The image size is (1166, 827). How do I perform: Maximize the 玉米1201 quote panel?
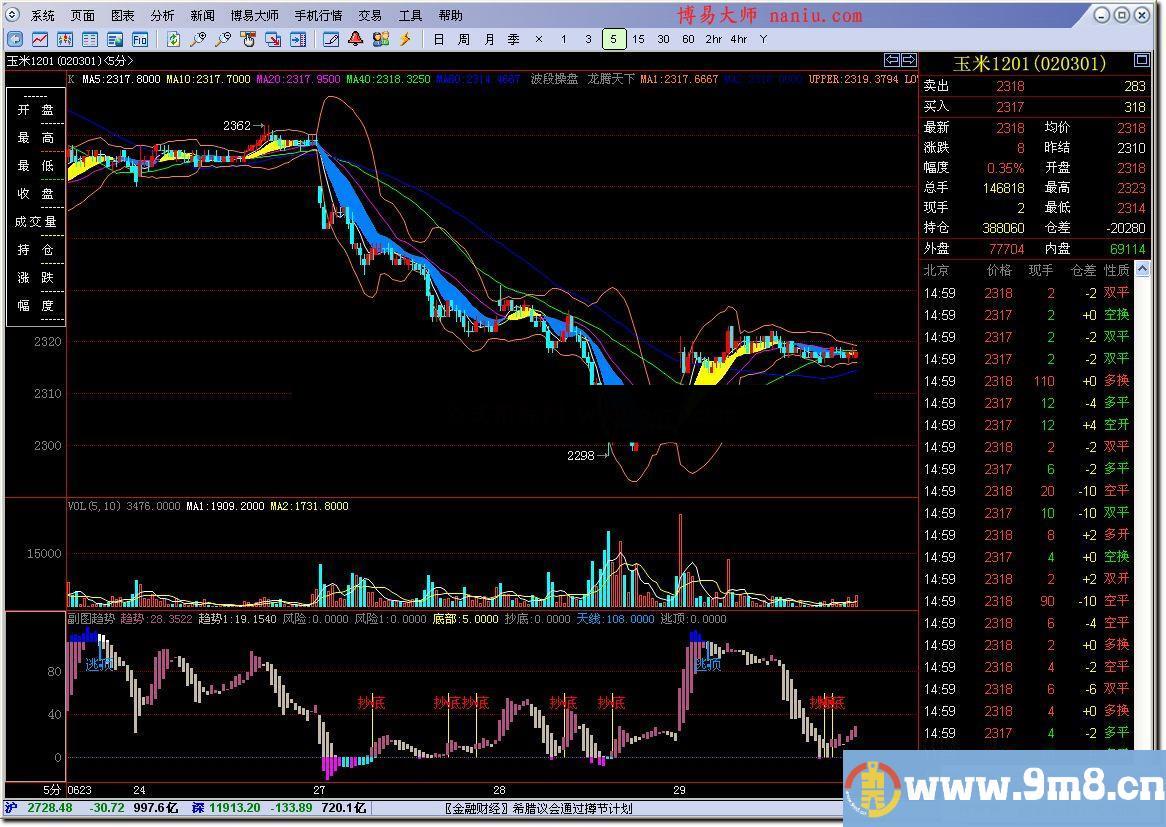(x=1143, y=61)
